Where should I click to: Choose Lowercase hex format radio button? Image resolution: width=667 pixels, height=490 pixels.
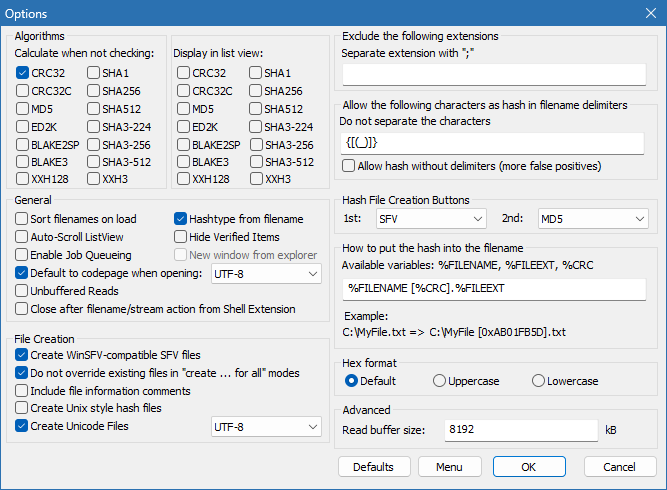(x=539, y=381)
